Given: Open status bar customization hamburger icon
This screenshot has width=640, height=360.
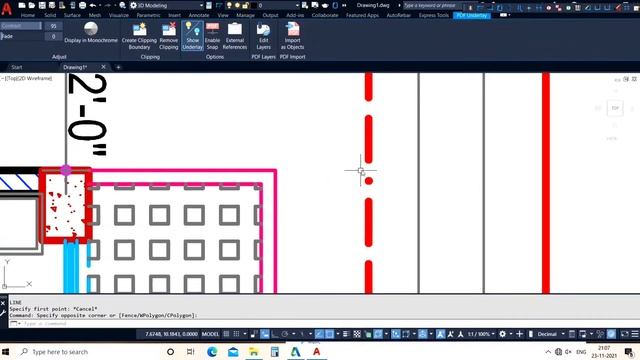Looking at the screenshot, I should pos(635,334).
